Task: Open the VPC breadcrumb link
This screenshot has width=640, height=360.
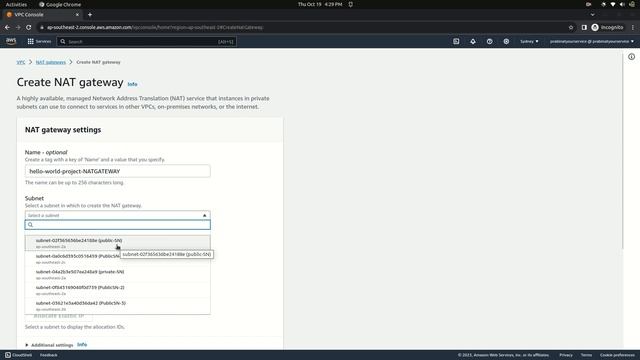Action: click(21, 62)
